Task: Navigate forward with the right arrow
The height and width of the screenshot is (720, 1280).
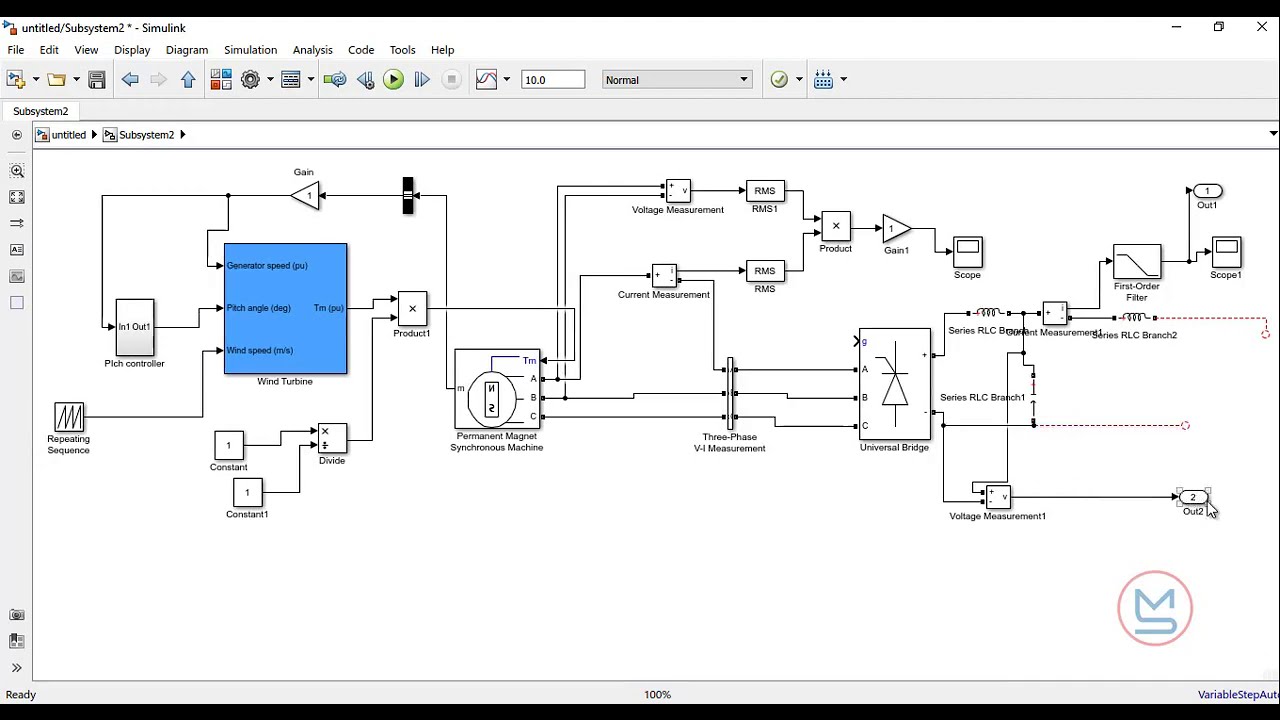Action: pos(158,80)
